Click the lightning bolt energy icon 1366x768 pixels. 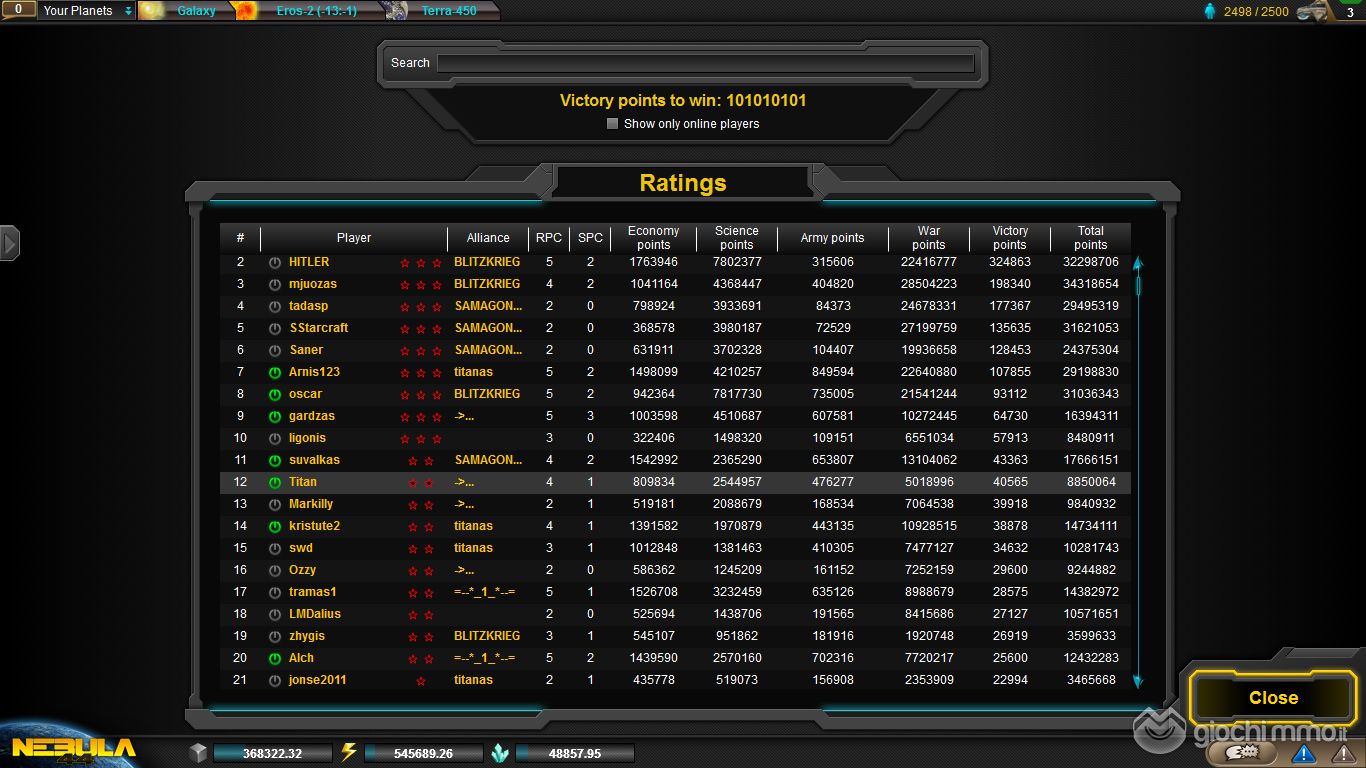click(x=349, y=753)
